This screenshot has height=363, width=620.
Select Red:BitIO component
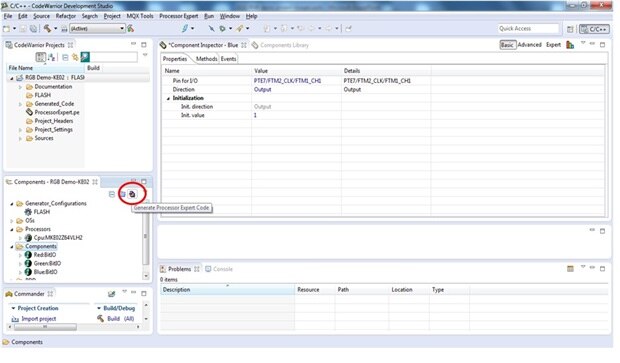coord(40,255)
